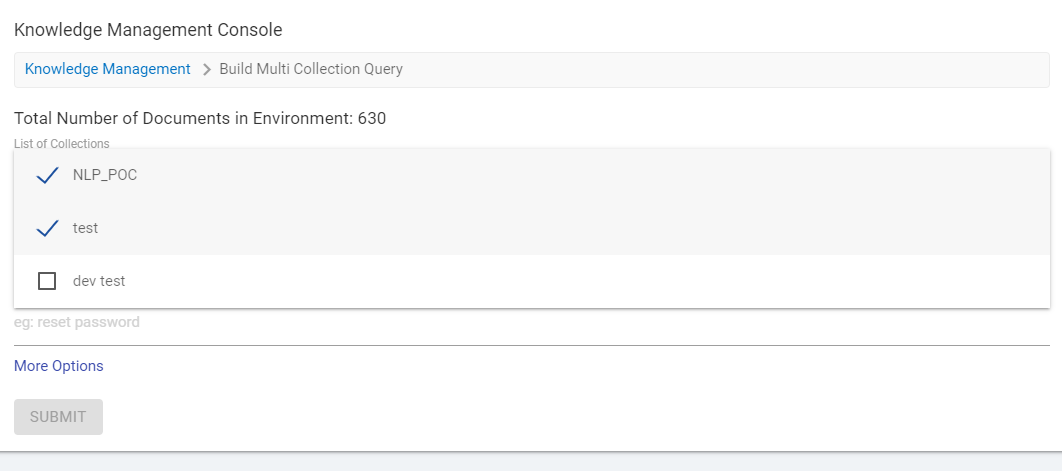
Task: Choose the dev test option label
Action: click(99, 281)
